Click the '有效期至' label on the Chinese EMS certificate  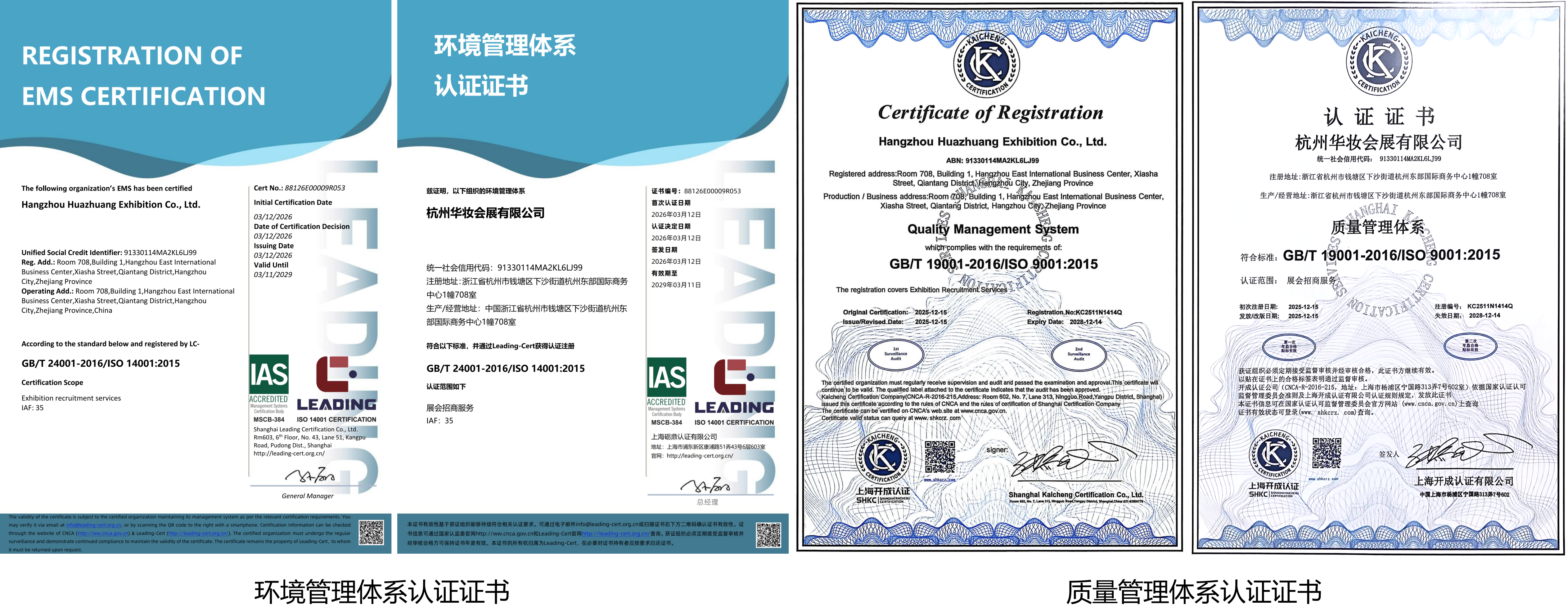pos(664,273)
